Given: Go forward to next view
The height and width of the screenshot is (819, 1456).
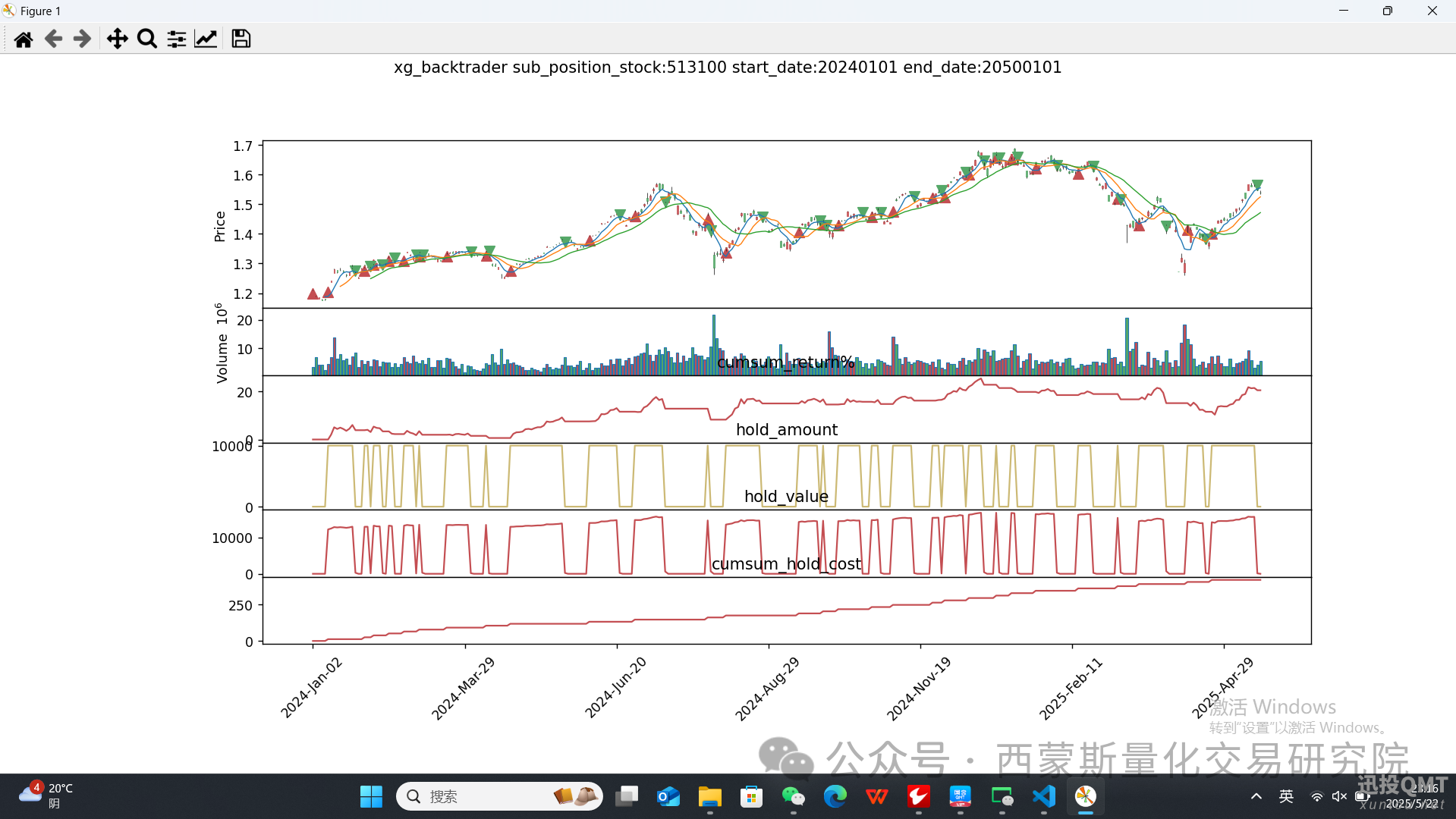Looking at the screenshot, I should click(x=82, y=39).
